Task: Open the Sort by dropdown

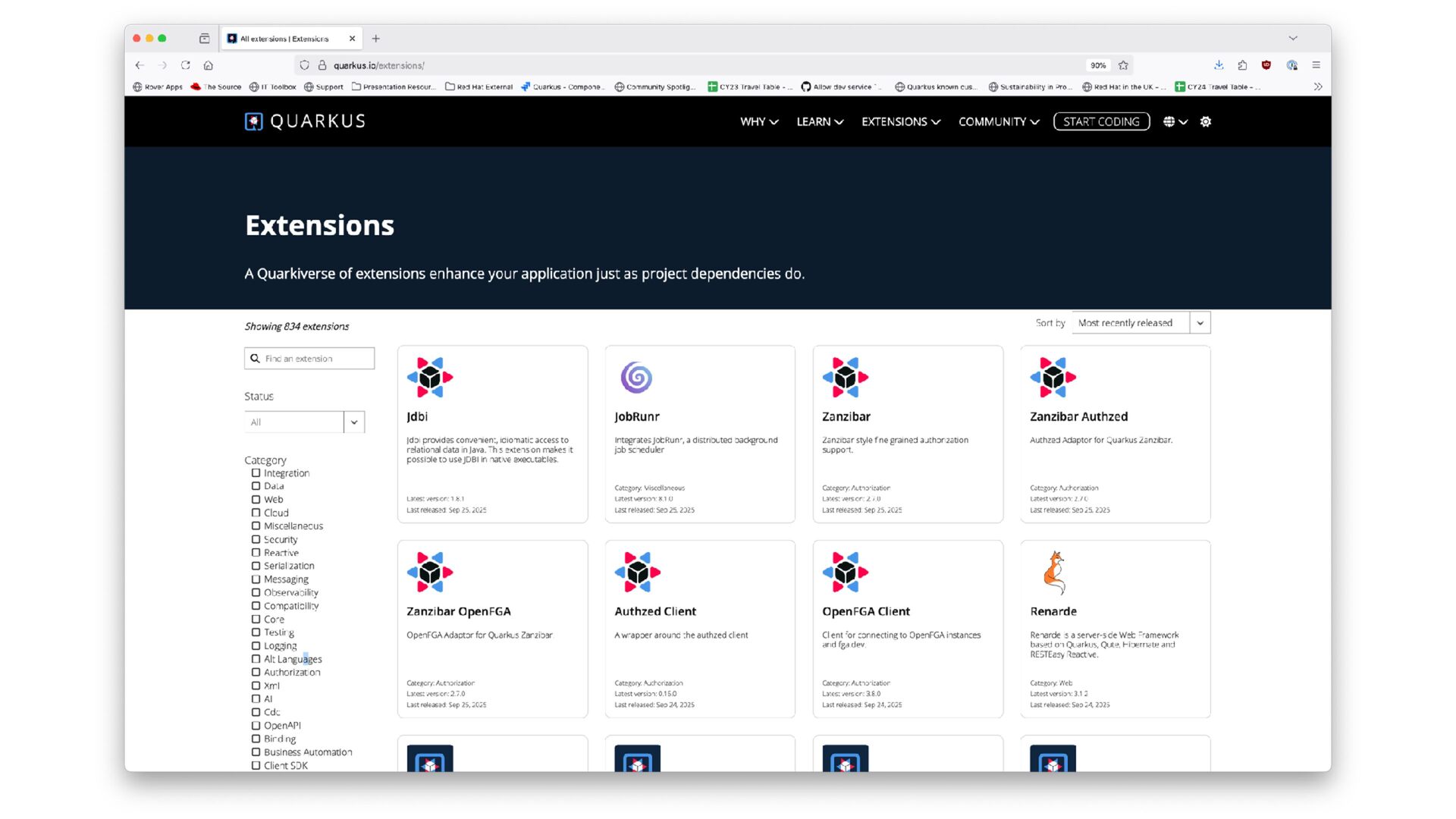Action: [x=1141, y=323]
